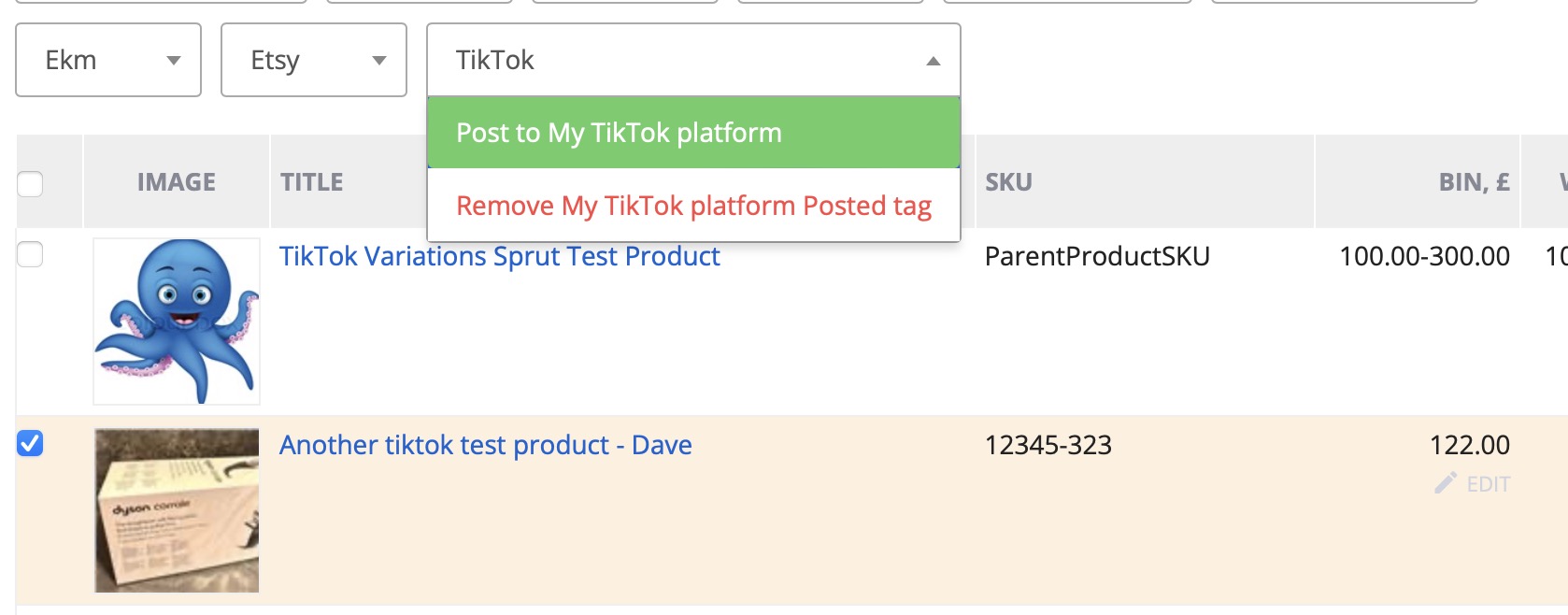
Task: Check the TikTok Variations Sprut product checkbox
Action: click(x=30, y=254)
